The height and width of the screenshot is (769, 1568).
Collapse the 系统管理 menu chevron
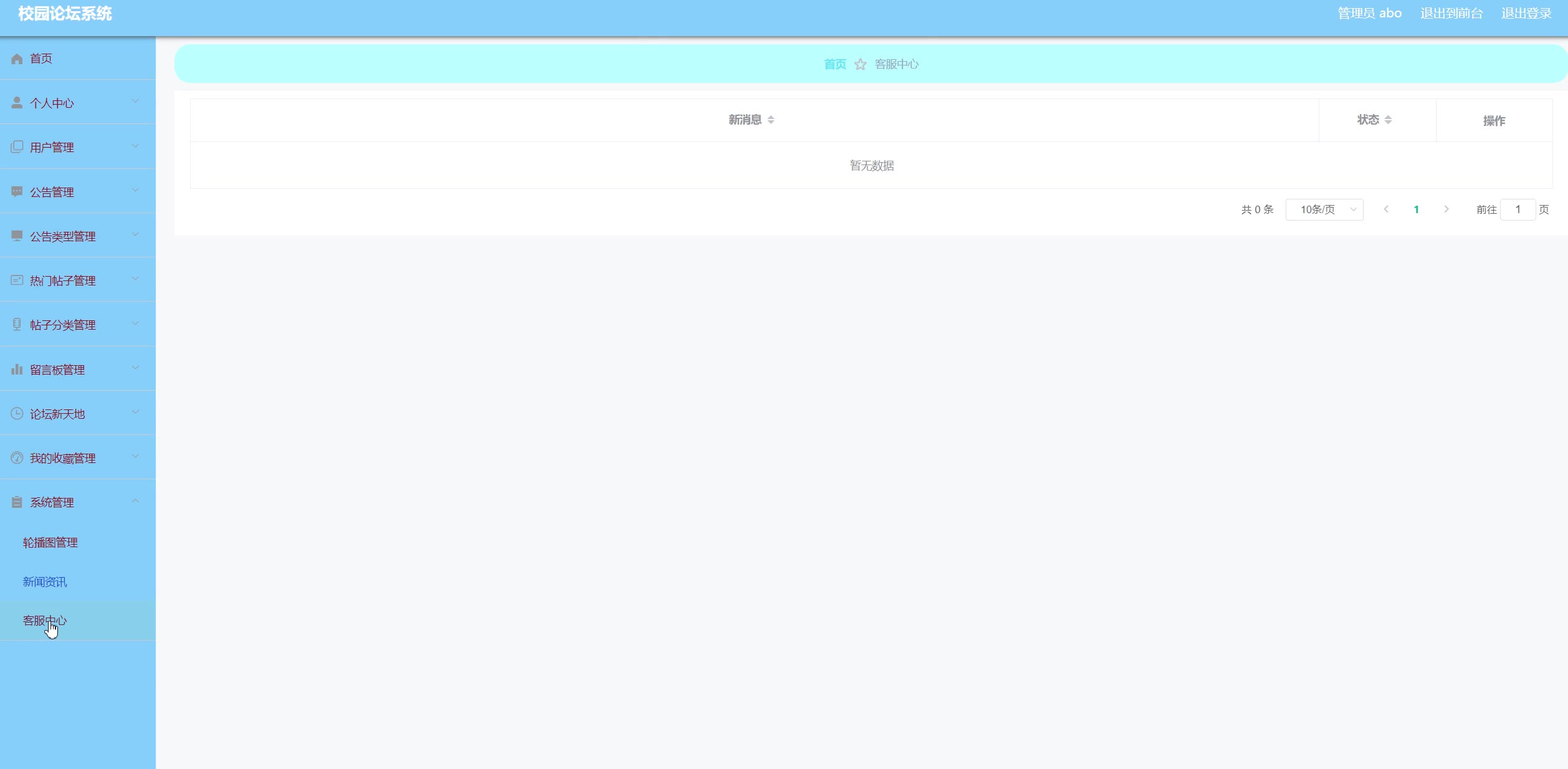[x=135, y=502]
